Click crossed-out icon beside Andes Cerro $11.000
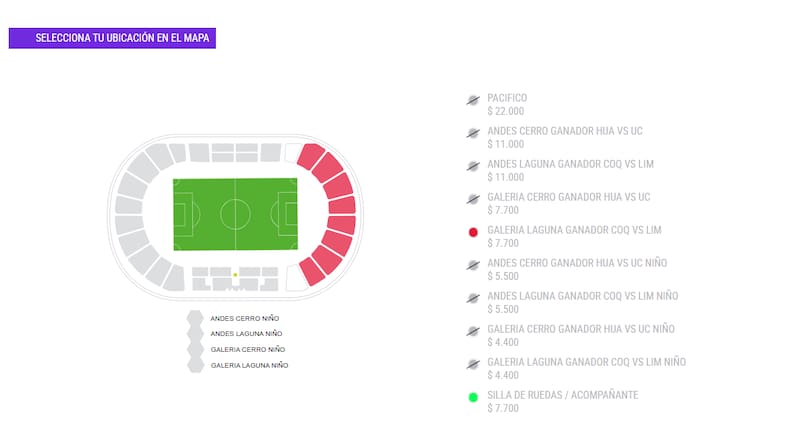 473,133
